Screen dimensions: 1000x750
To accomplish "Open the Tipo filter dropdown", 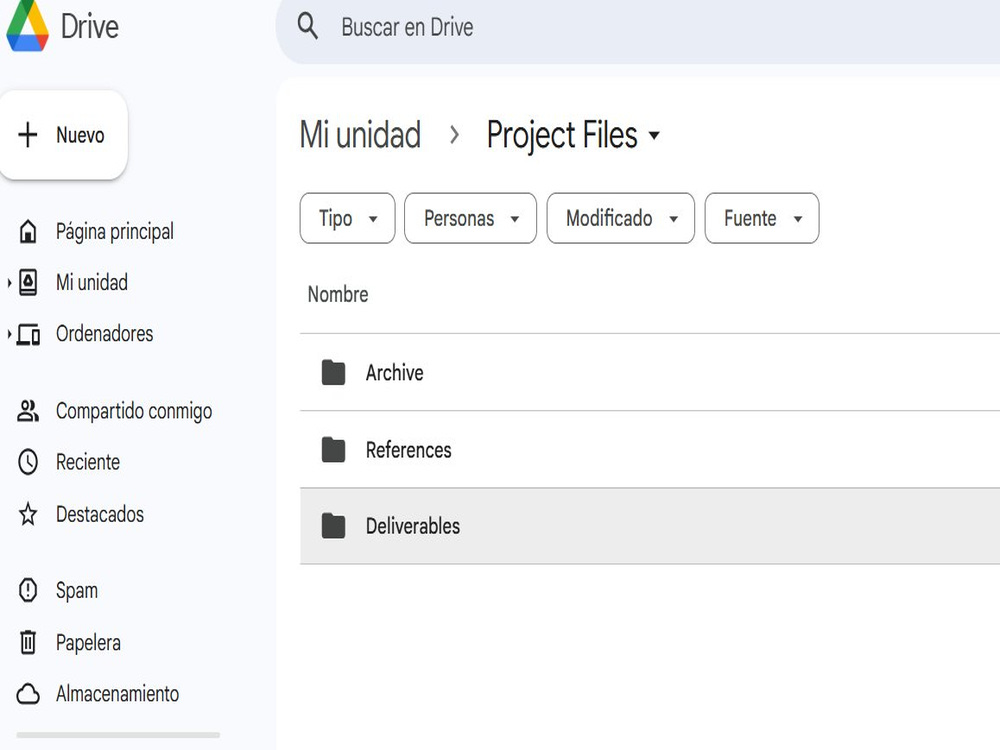I will coord(348,218).
